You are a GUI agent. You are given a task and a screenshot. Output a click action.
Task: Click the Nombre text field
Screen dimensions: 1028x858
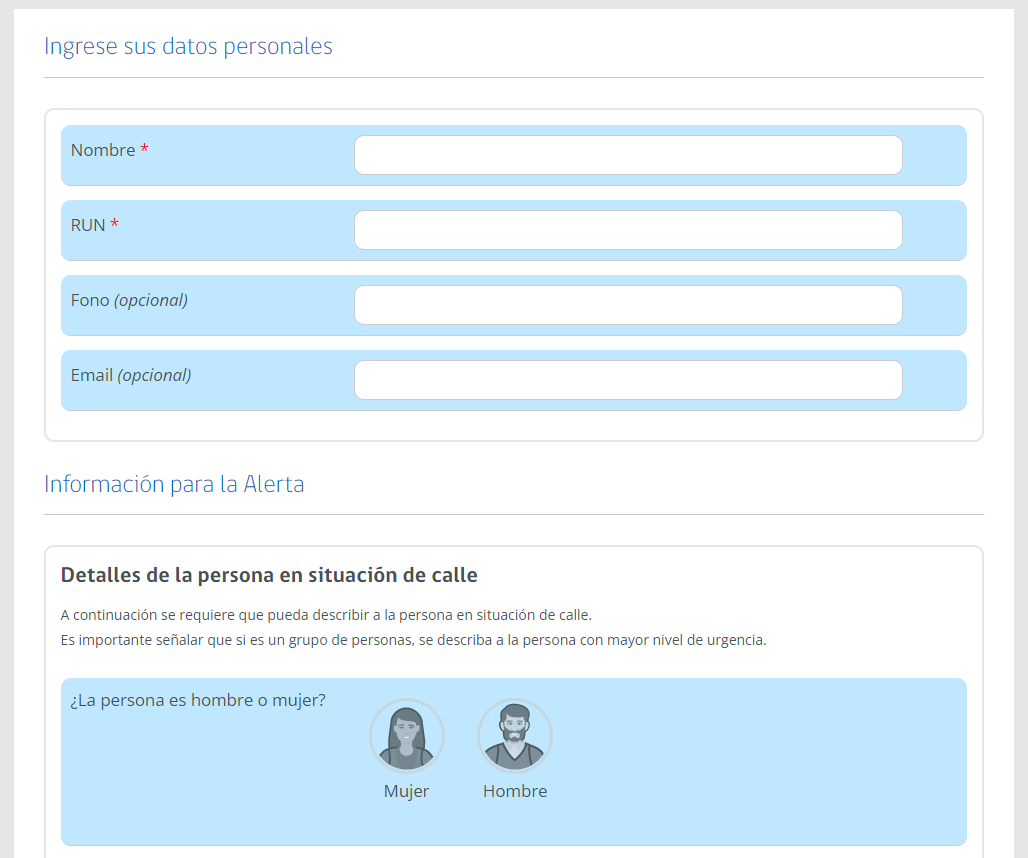[x=628, y=155]
